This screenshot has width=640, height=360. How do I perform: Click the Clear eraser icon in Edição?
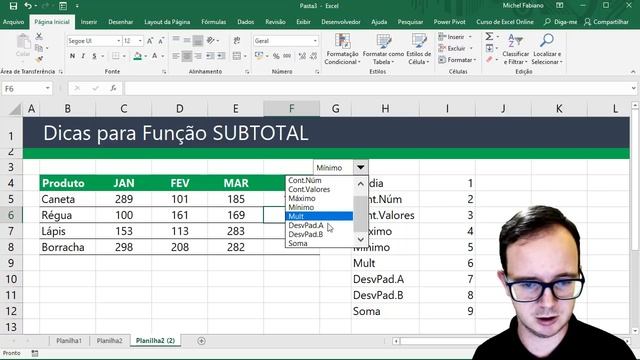(489, 60)
